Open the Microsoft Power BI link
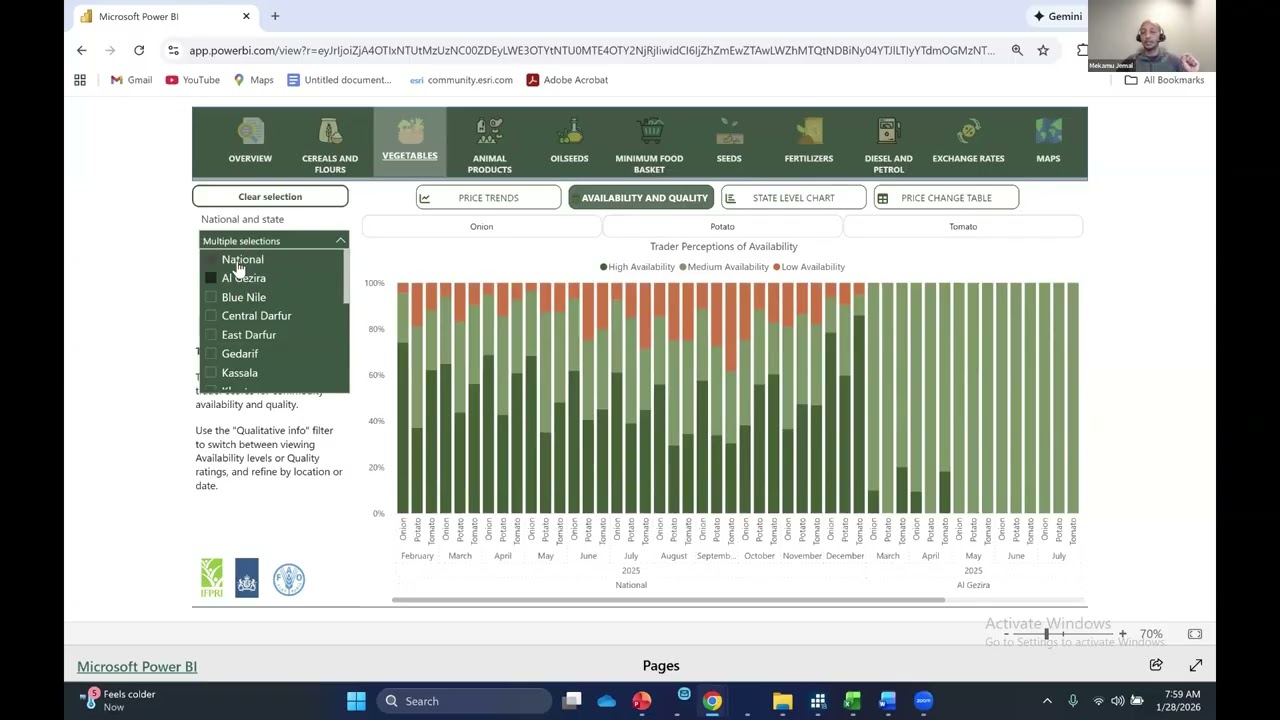 point(137,666)
